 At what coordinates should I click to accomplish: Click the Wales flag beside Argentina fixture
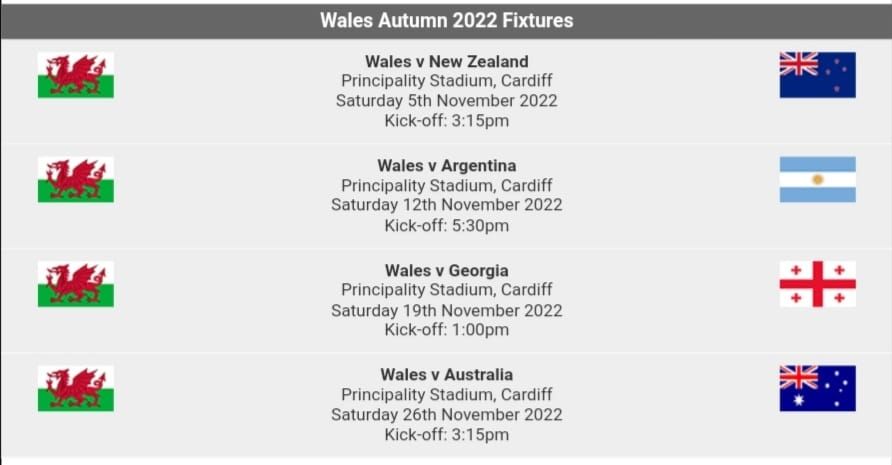pyautogui.click(x=76, y=180)
